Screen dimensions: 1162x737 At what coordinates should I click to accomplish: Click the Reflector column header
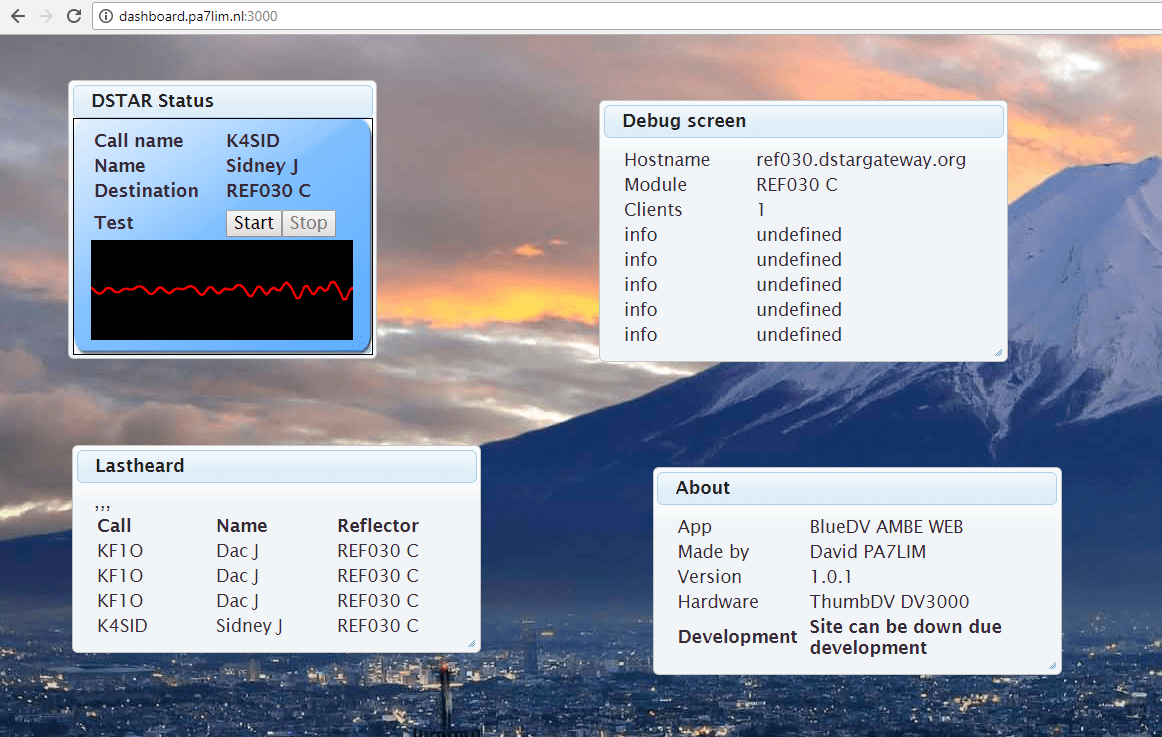(x=377, y=526)
